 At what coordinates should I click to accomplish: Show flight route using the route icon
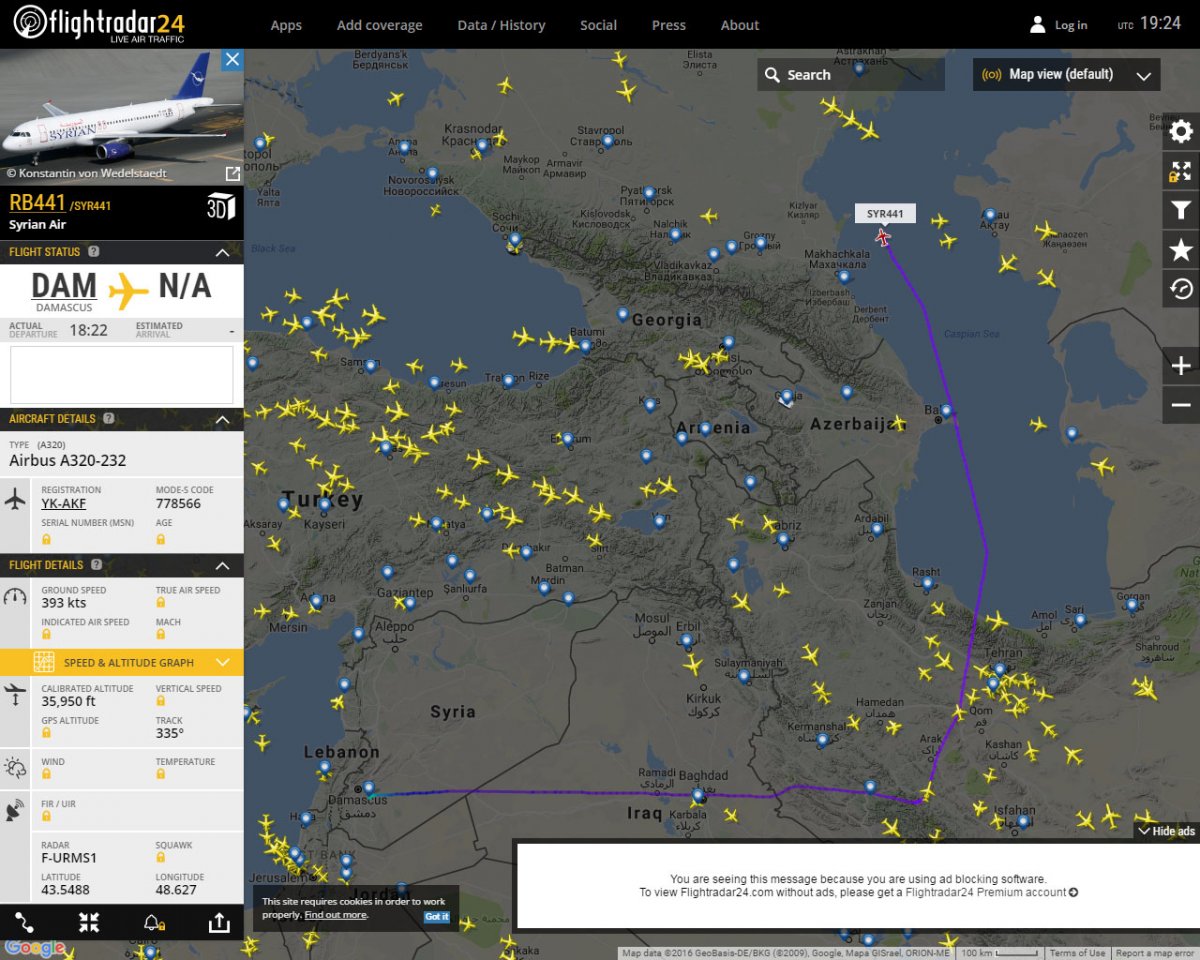pos(25,923)
